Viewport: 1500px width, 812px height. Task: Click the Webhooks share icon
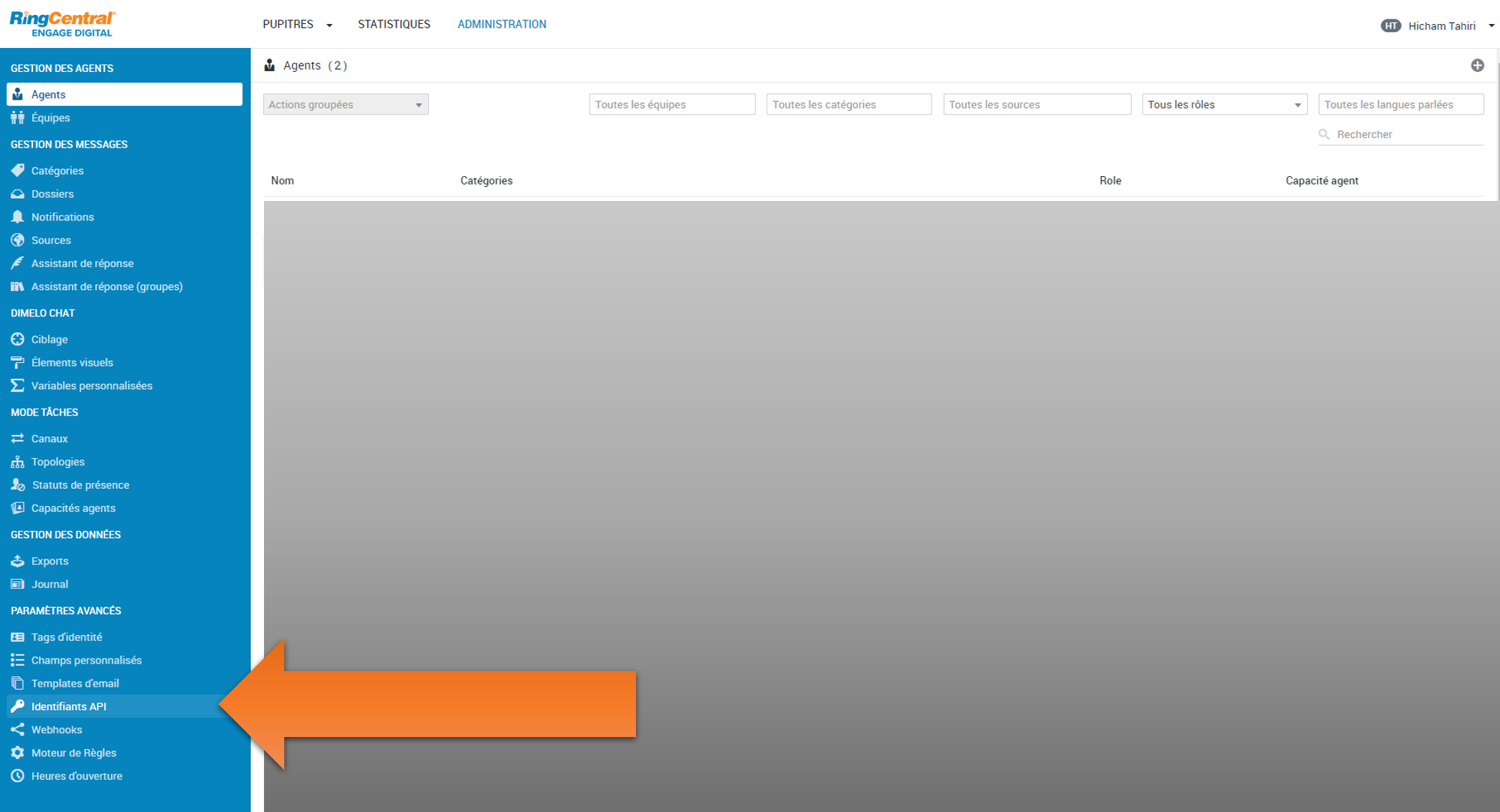(17, 730)
